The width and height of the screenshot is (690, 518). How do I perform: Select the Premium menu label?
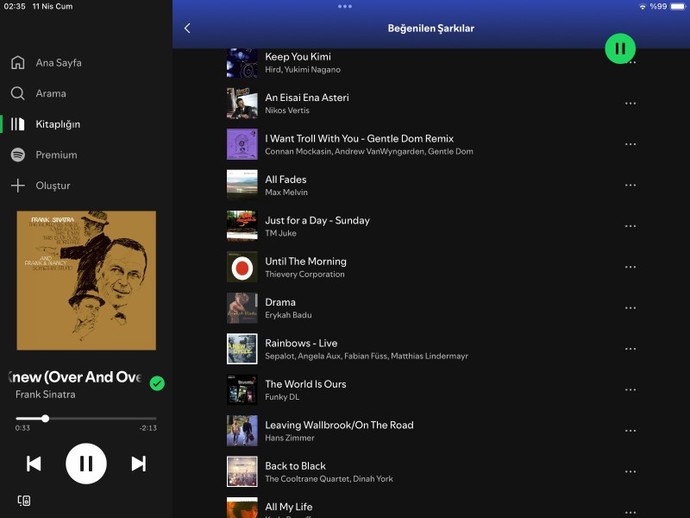[56, 155]
